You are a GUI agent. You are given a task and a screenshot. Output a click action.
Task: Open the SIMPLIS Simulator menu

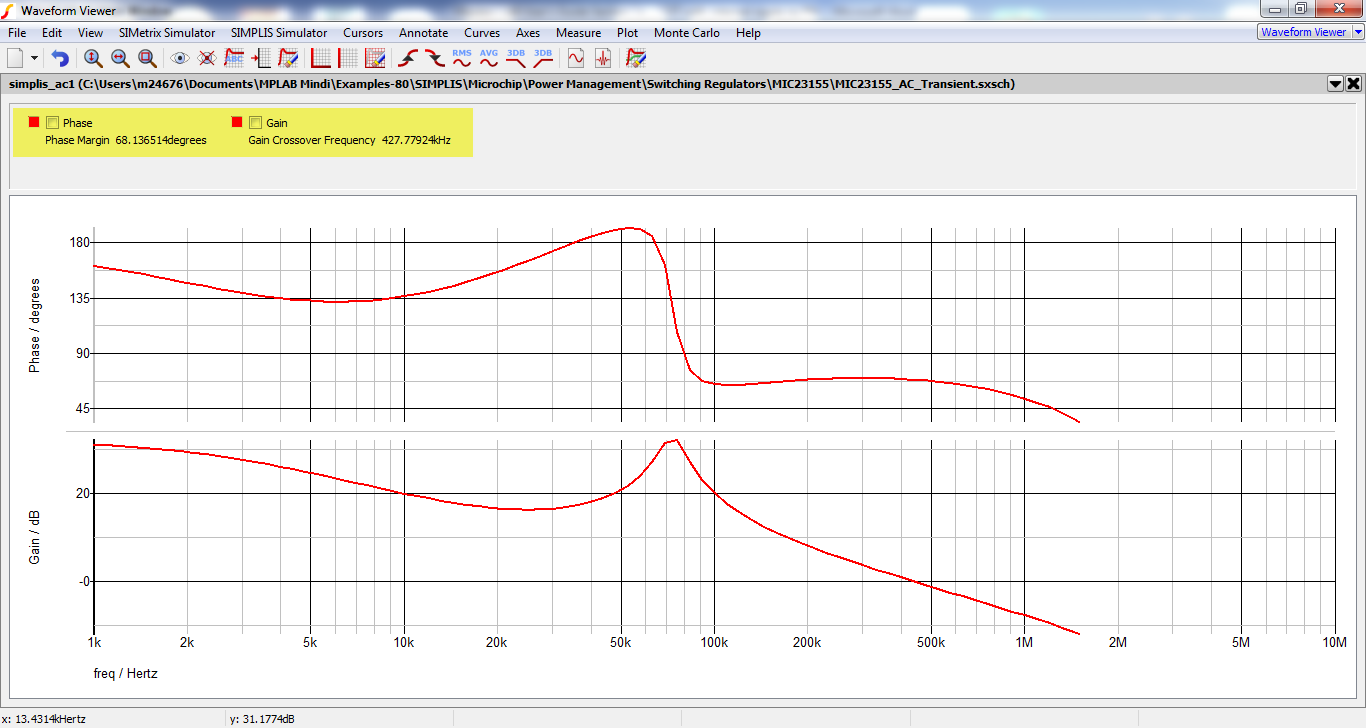(x=279, y=33)
